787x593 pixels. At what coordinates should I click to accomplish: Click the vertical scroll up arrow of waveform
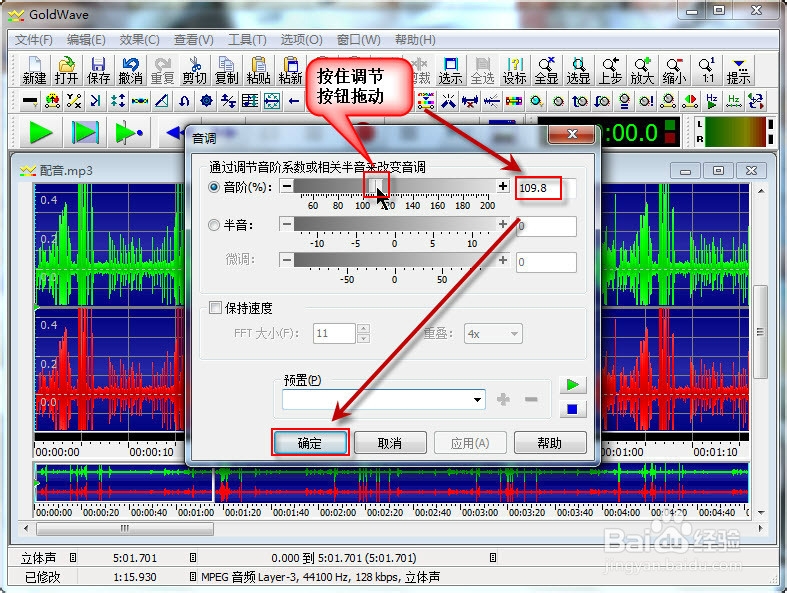click(x=761, y=191)
